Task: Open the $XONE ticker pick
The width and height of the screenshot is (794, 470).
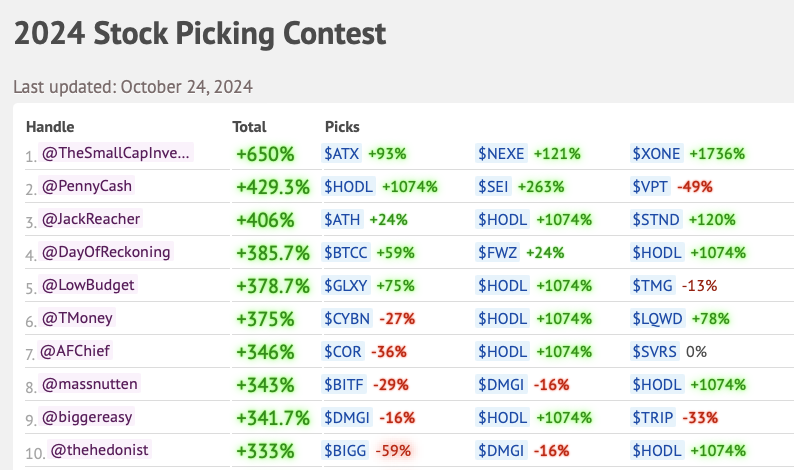Action: (656, 153)
